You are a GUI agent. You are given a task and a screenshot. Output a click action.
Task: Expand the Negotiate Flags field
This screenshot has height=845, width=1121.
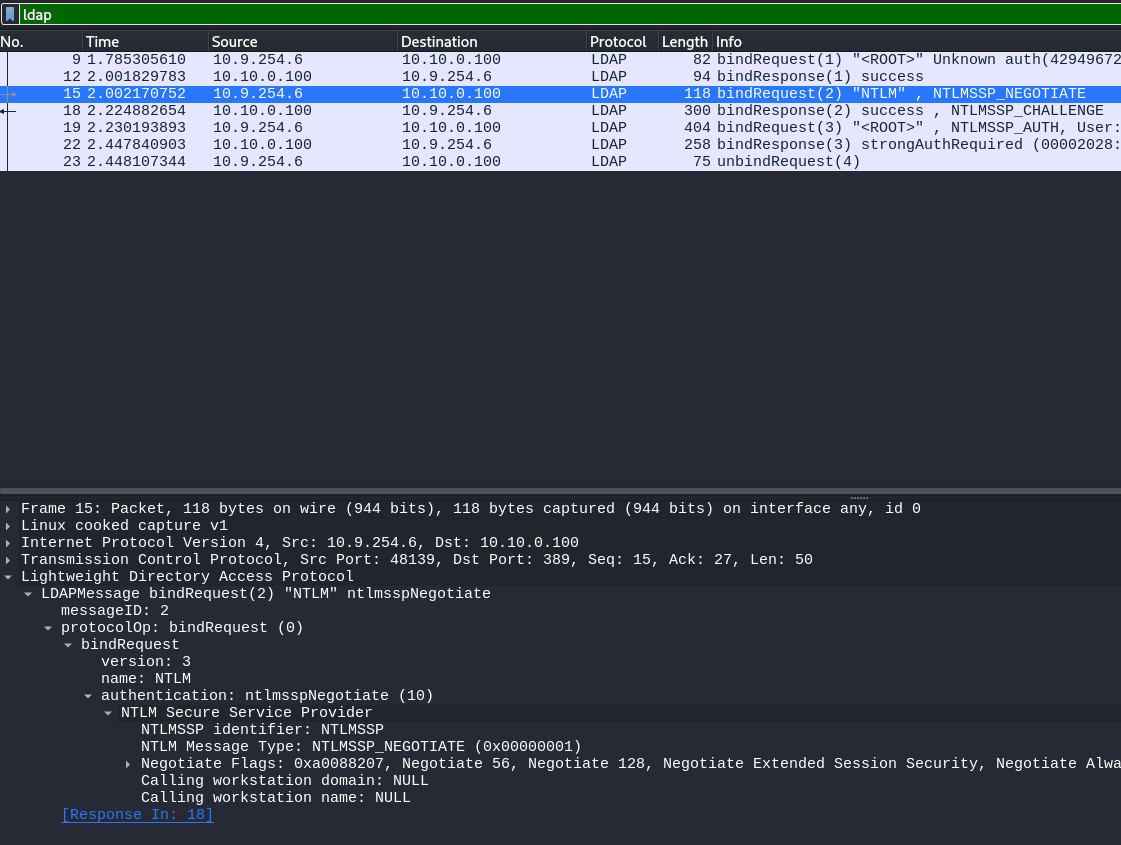click(128, 764)
